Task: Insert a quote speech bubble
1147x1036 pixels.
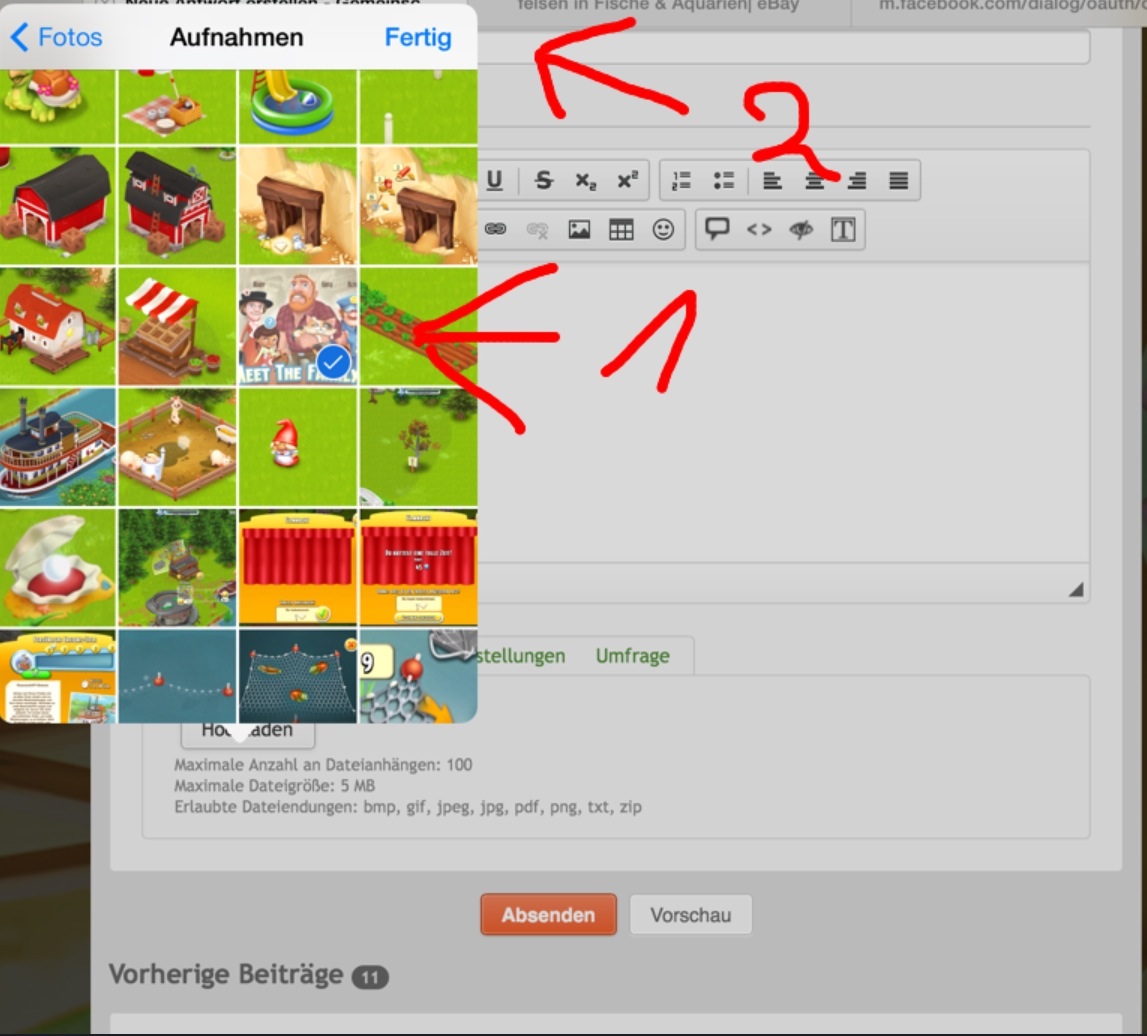Action: pyautogui.click(x=717, y=229)
